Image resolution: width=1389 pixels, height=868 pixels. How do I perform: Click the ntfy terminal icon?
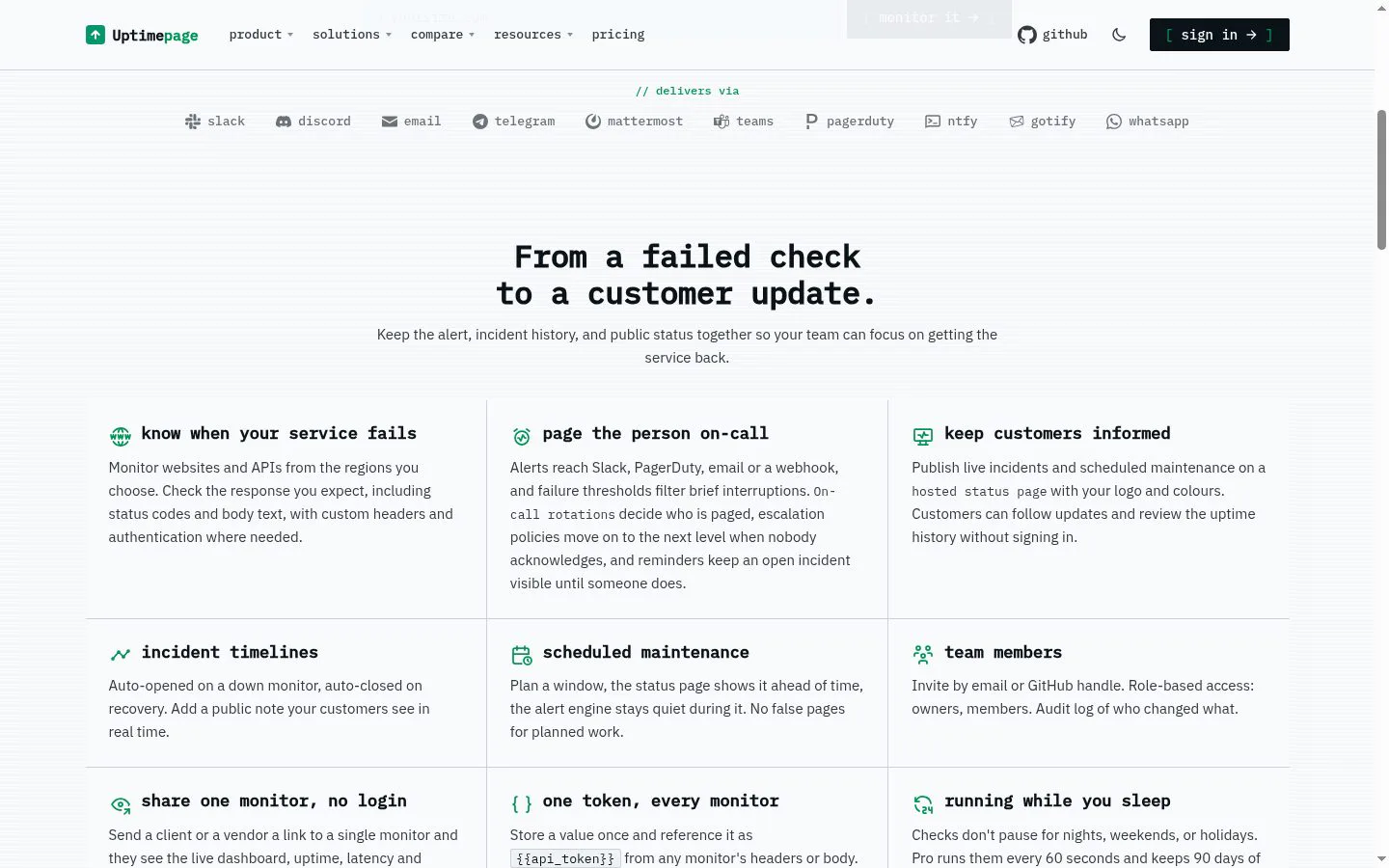pos(933,122)
